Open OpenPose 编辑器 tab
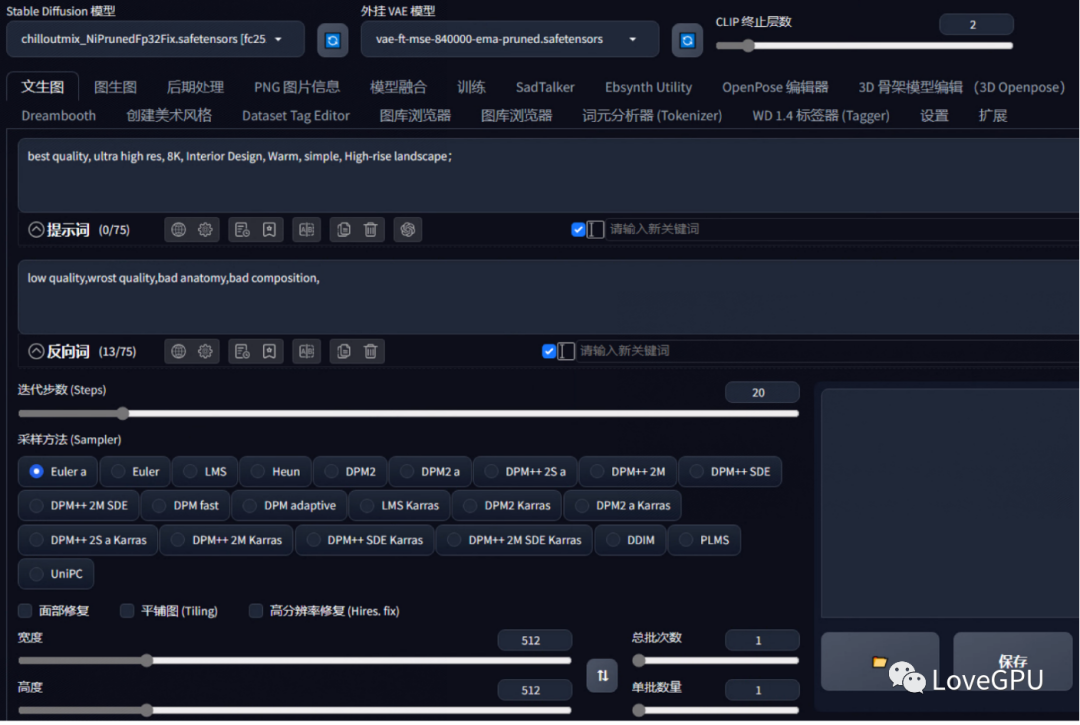 pos(775,87)
